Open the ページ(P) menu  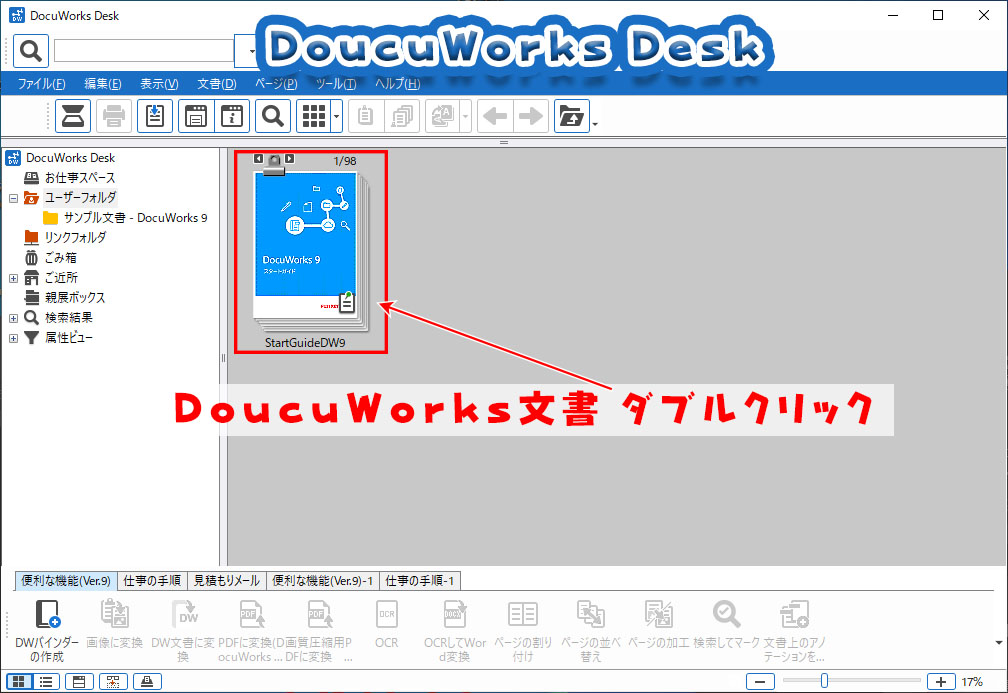276,84
